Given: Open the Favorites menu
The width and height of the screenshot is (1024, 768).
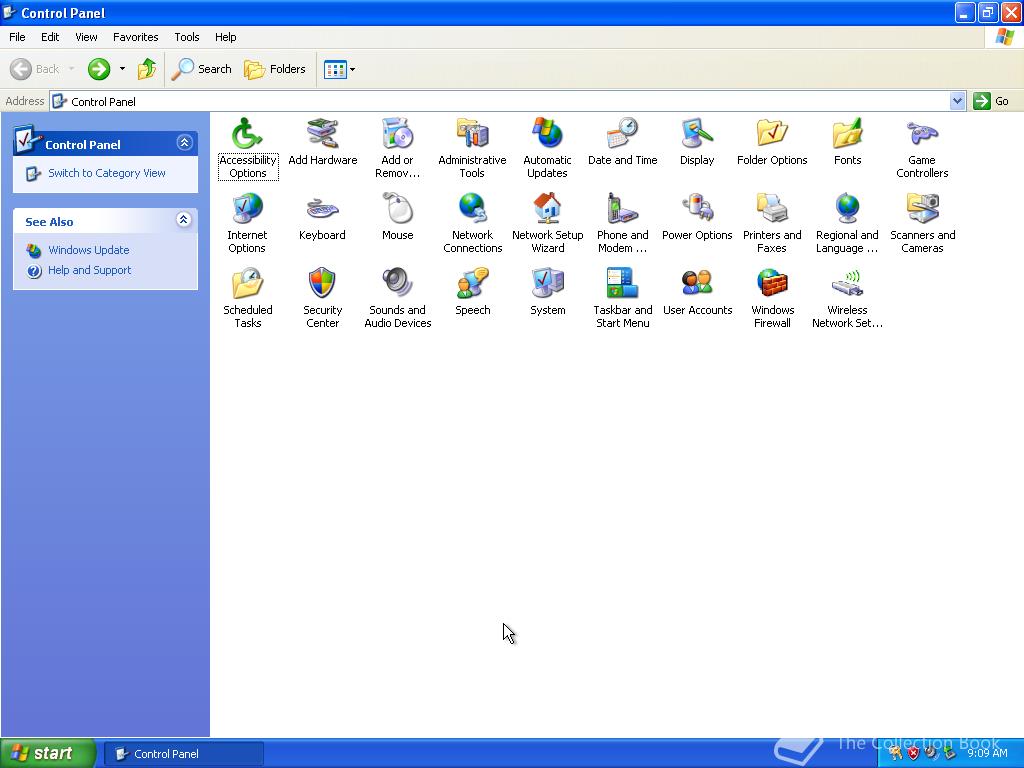Looking at the screenshot, I should (x=135, y=37).
